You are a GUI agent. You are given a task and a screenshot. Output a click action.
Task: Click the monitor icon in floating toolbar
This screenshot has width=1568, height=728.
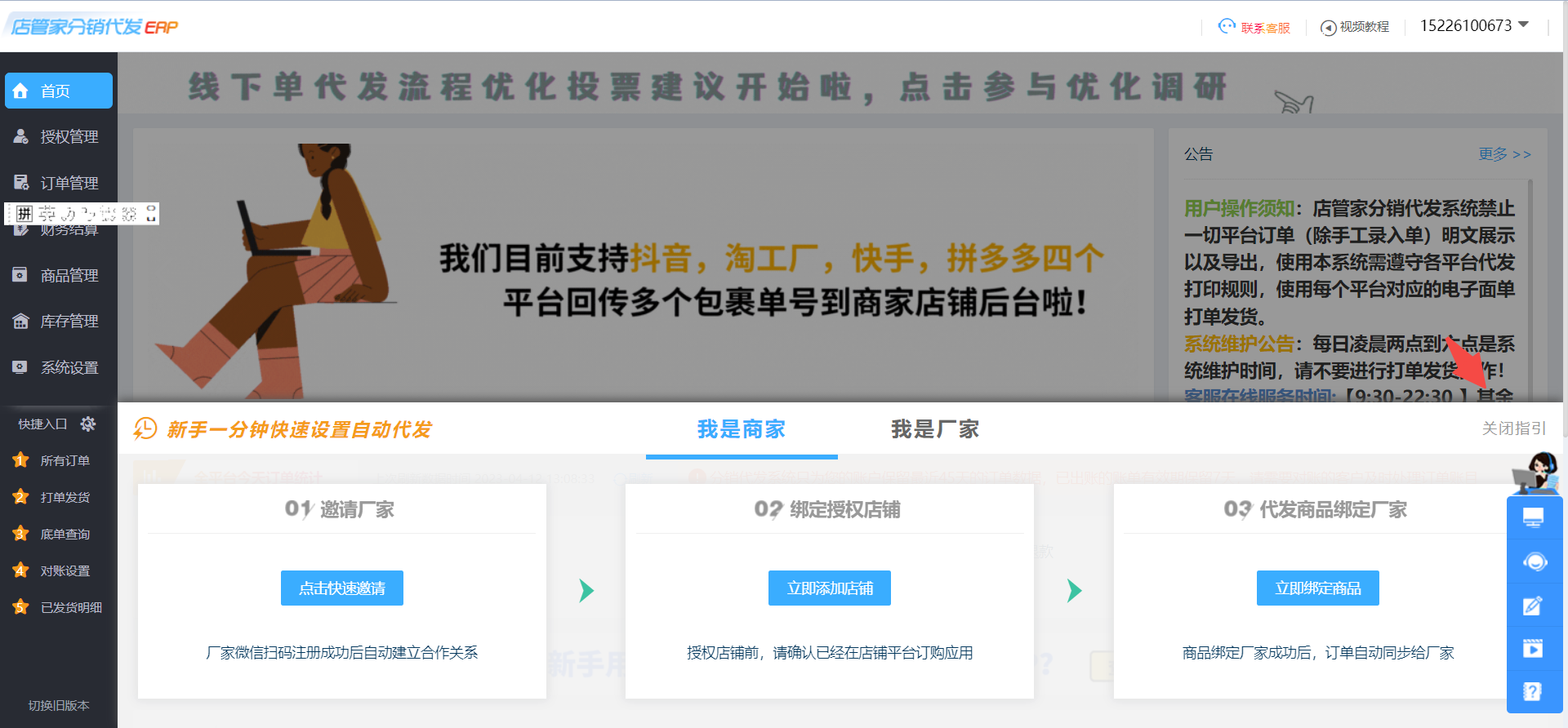(1534, 517)
